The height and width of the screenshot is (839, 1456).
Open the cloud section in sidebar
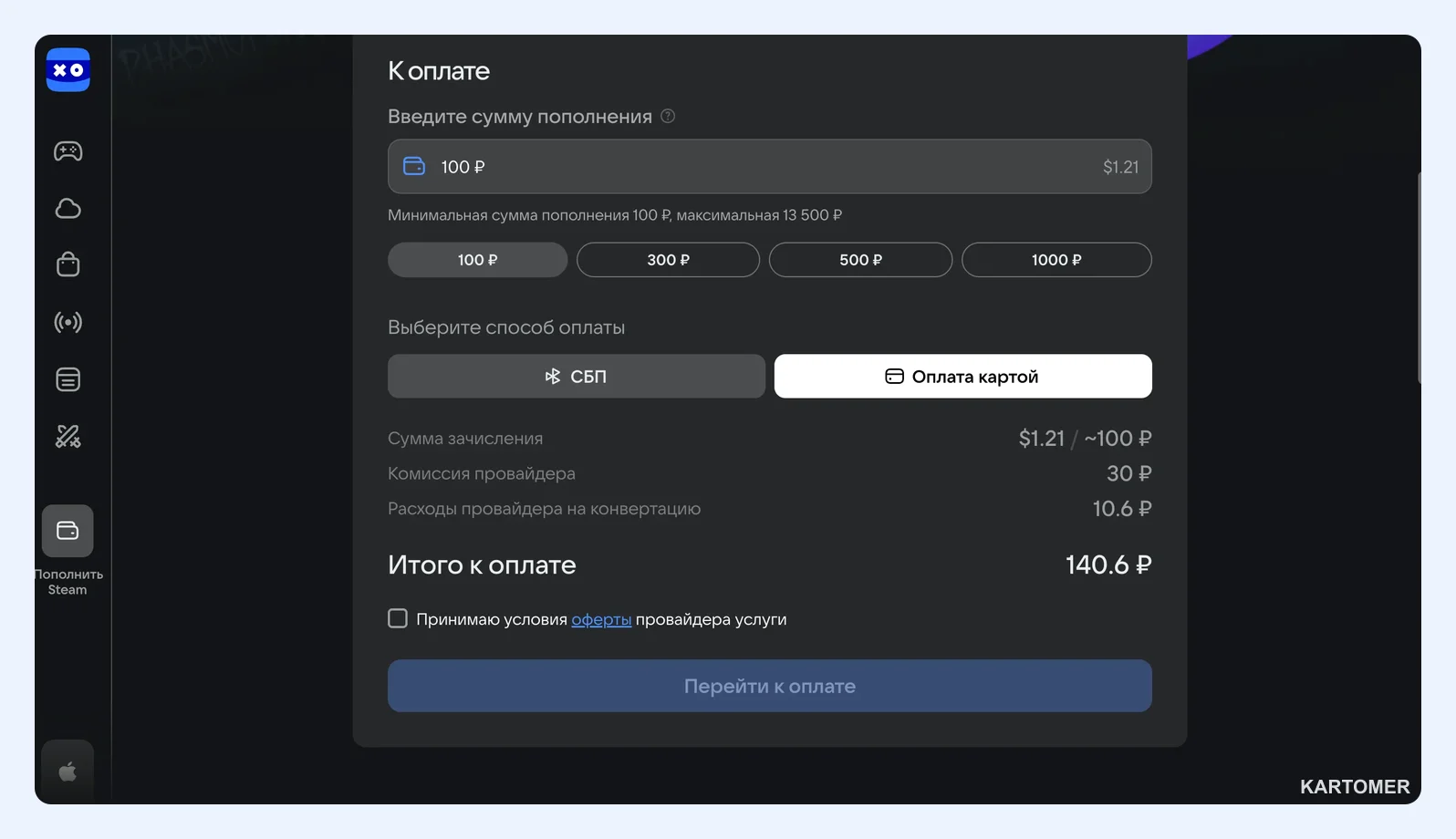click(x=68, y=209)
